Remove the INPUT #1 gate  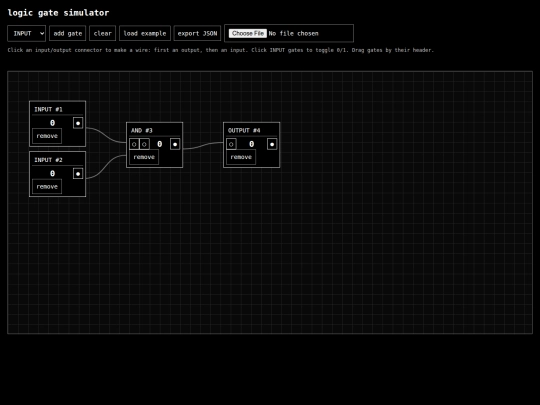[47, 136]
